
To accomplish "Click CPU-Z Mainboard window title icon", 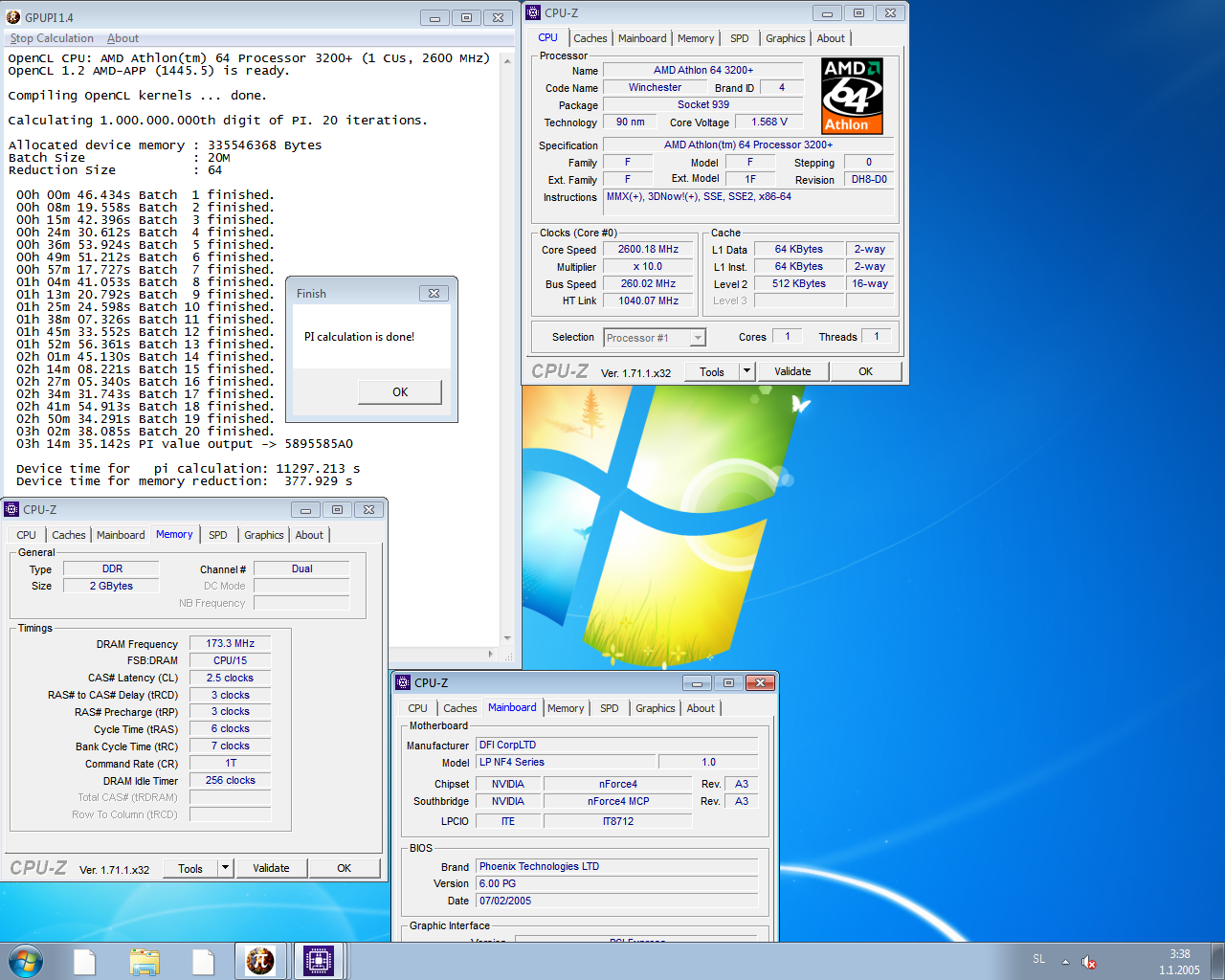I will click(x=403, y=682).
